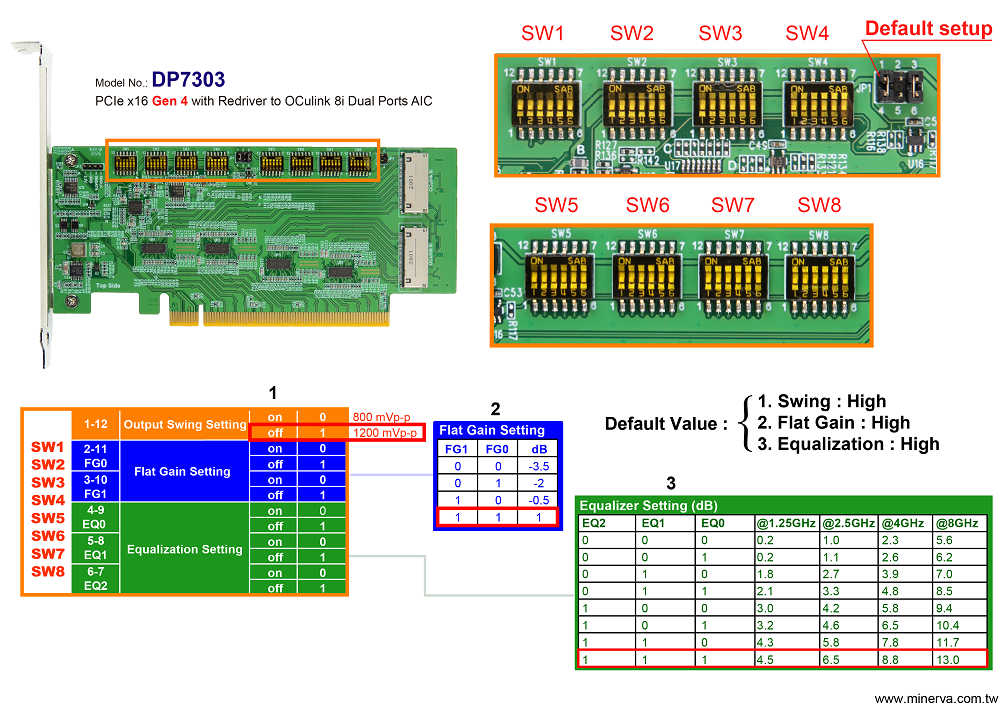The height and width of the screenshot is (707, 1000).
Task: Click the 1. Swing : High line
Action: point(822,402)
